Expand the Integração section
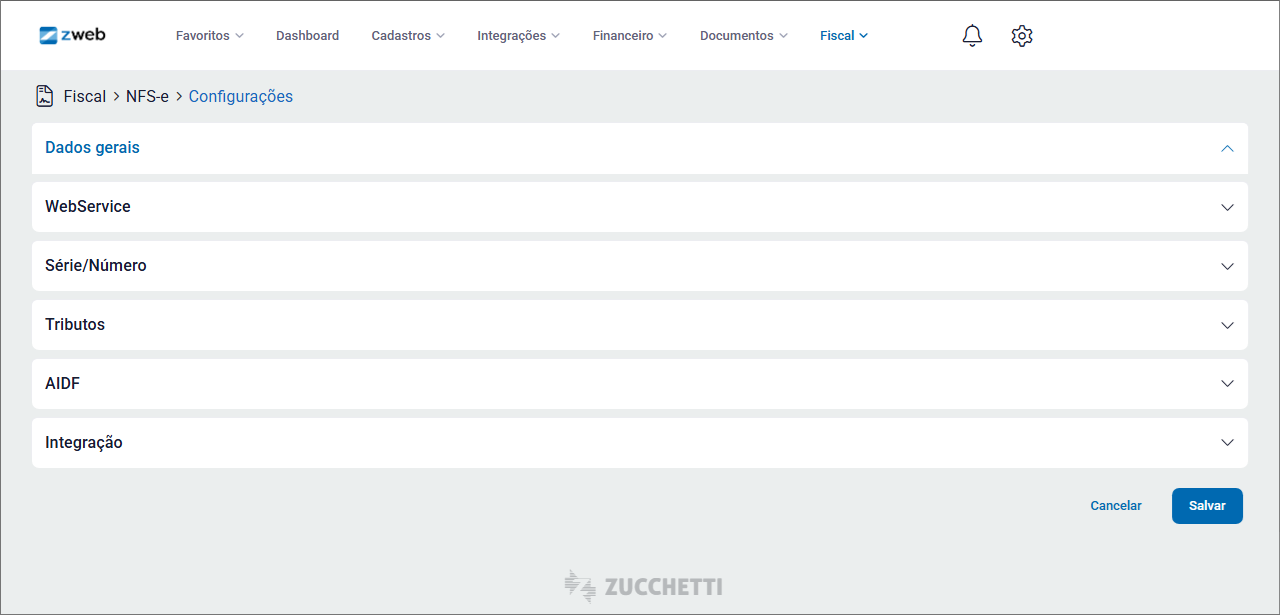Screen dimensions: 1280x615 click(x=1227, y=443)
